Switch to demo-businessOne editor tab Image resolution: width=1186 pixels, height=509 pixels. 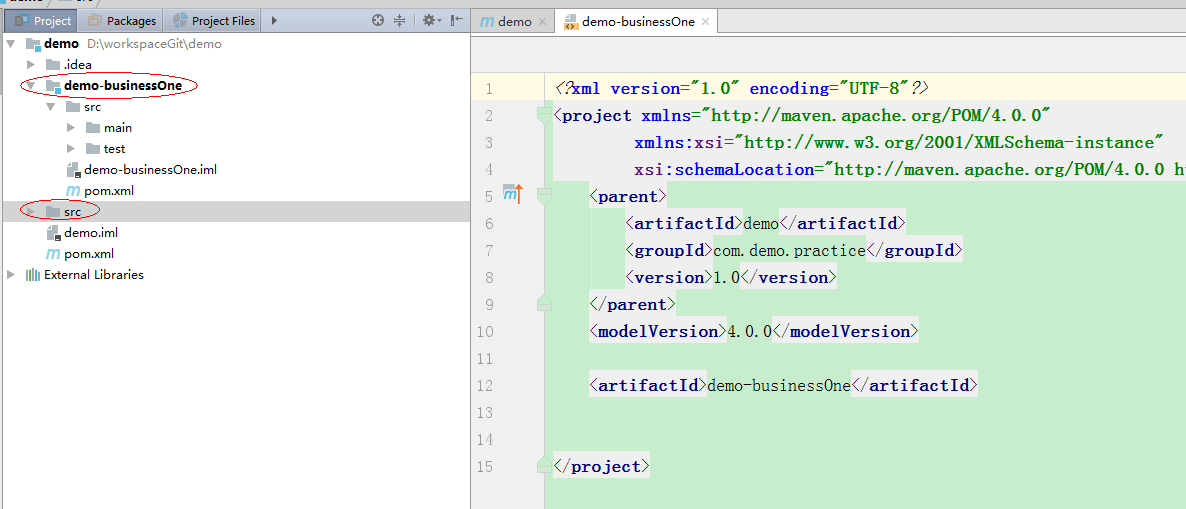click(638, 22)
